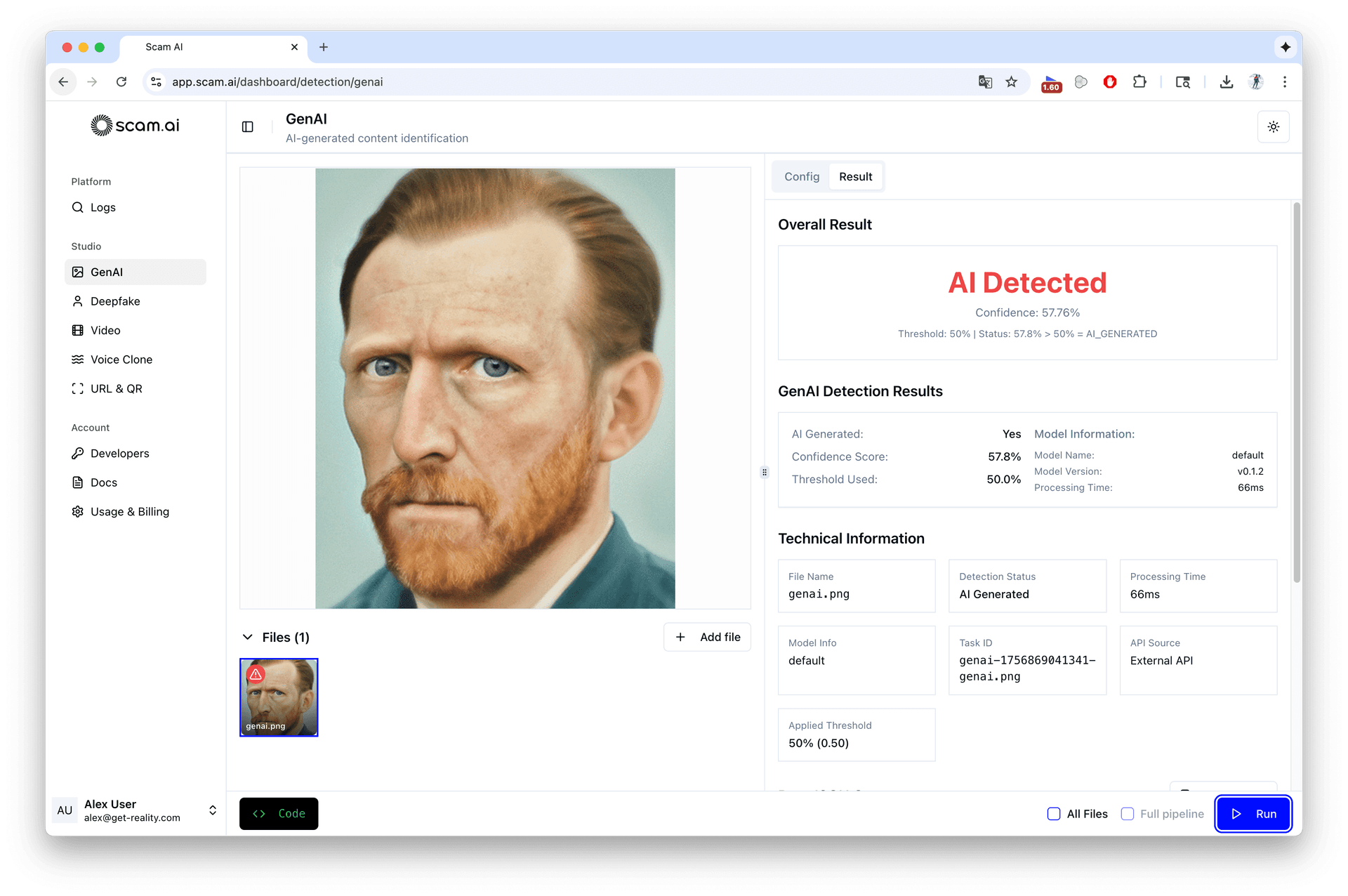Click the Add file button

click(x=707, y=637)
